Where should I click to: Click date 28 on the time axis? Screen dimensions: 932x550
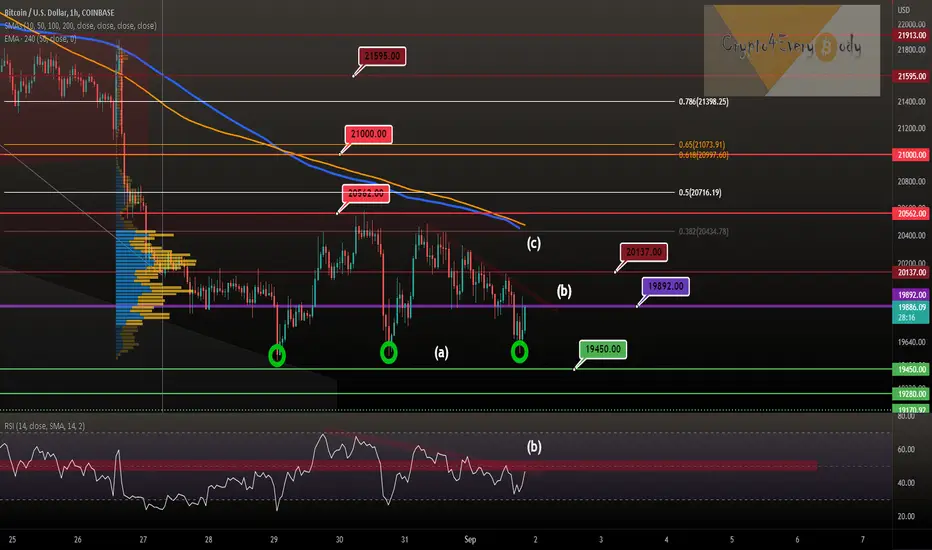click(208, 540)
